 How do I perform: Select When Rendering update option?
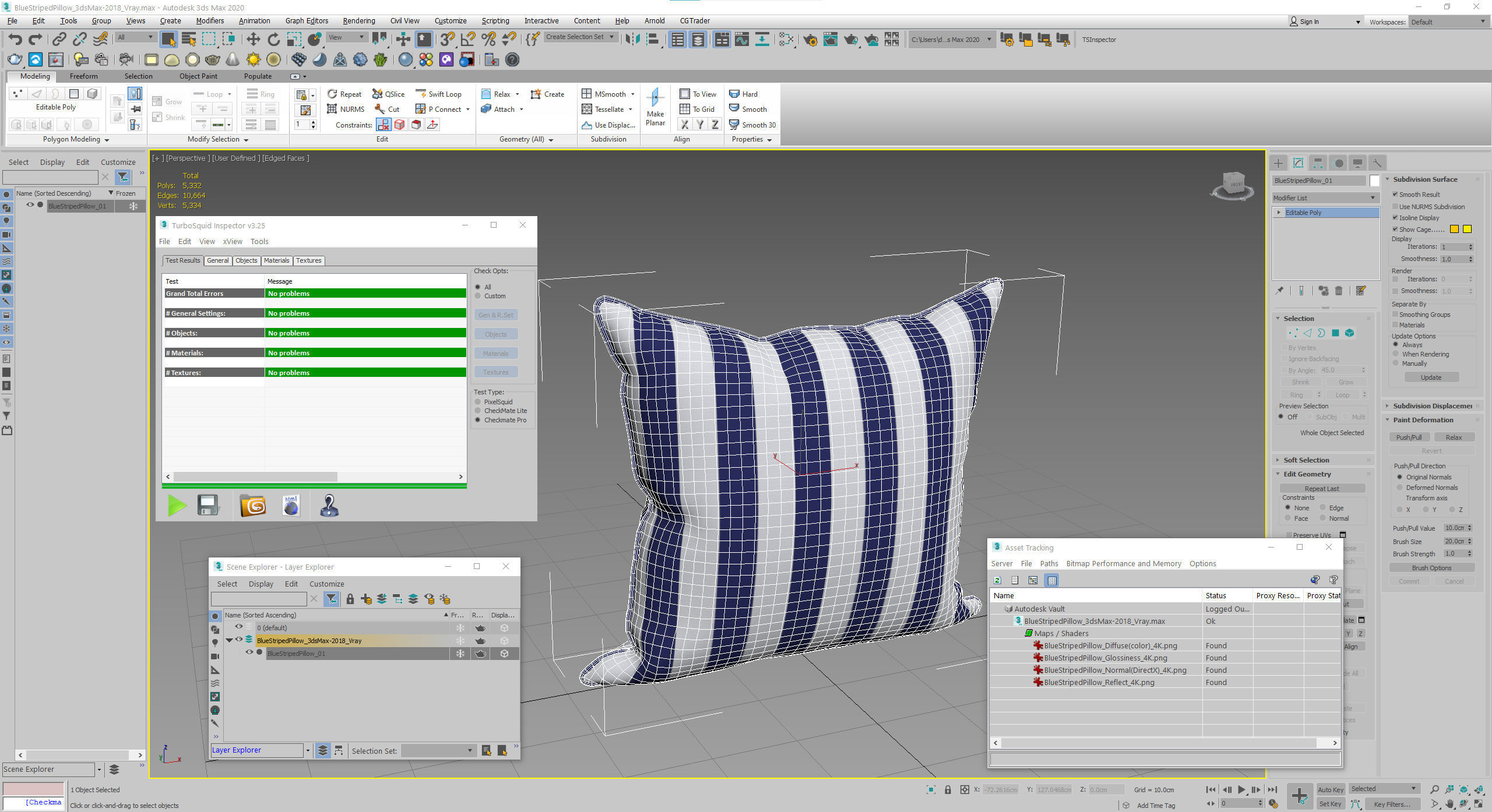pos(1396,354)
